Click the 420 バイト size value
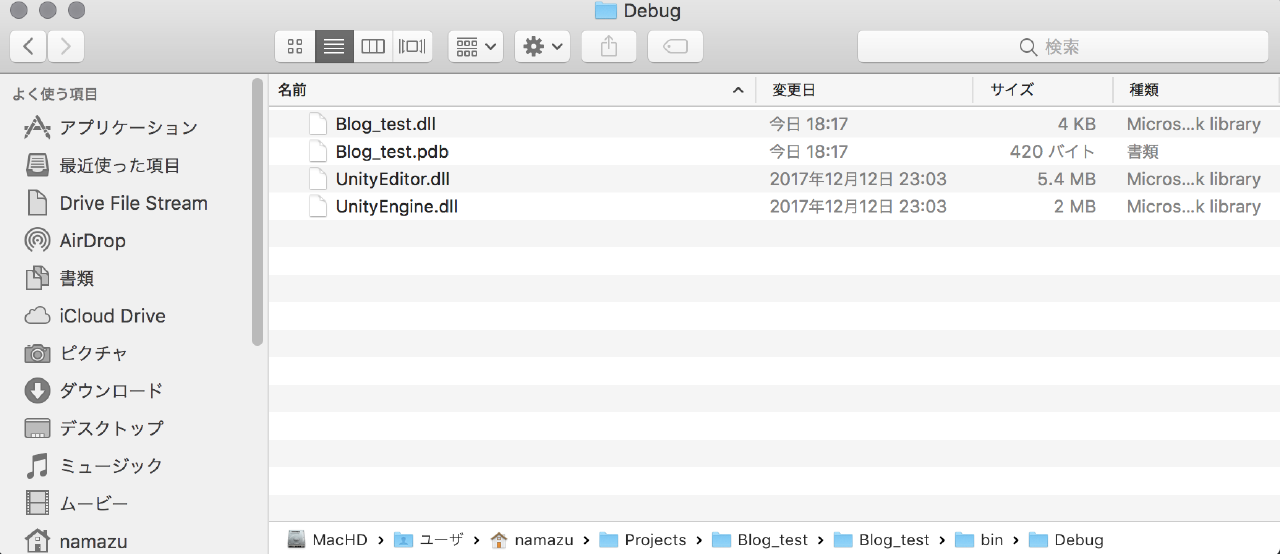The width and height of the screenshot is (1280, 554). click(x=1052, y=152)
